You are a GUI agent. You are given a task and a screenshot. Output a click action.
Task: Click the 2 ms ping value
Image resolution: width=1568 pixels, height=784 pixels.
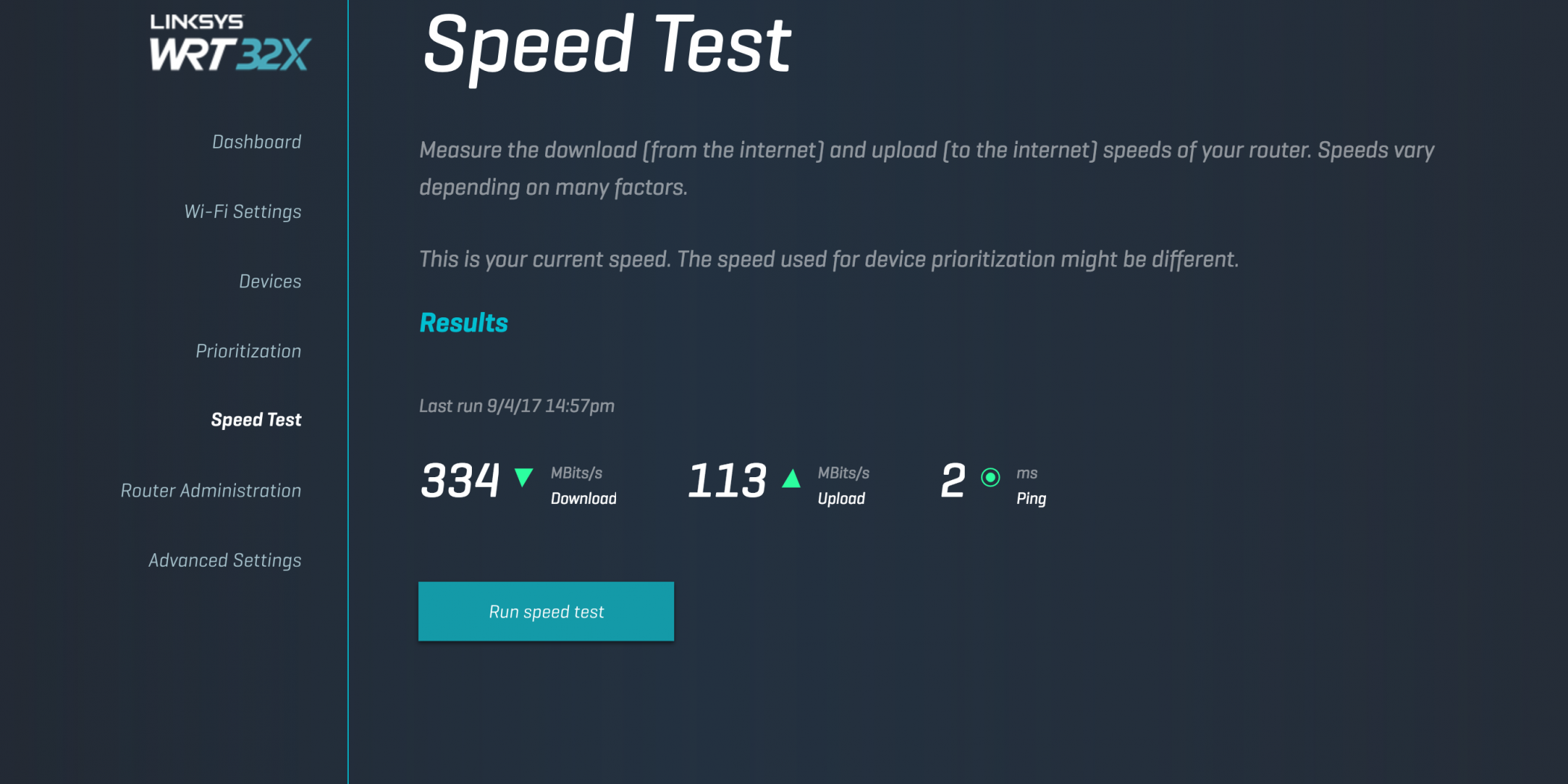[953, 480]
